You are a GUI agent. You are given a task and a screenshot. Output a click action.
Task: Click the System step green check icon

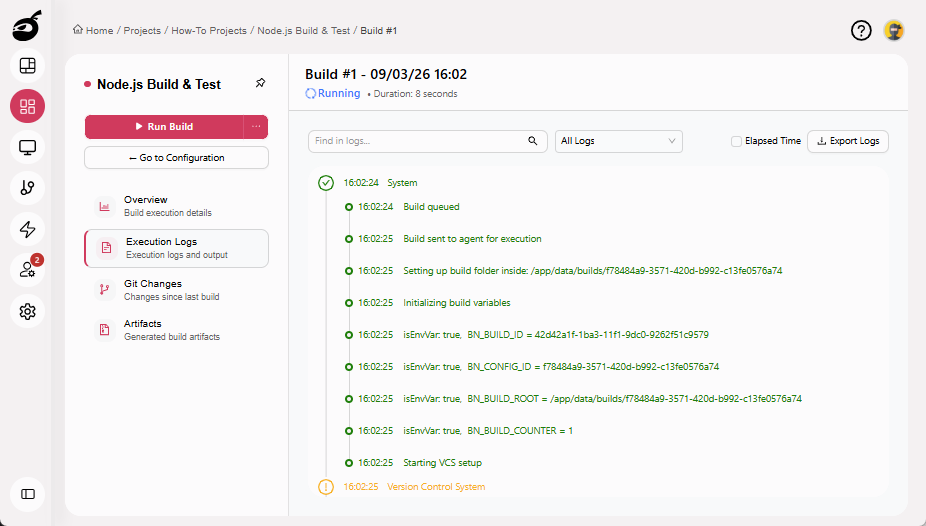pyautogui.click(x=326, y=183)
